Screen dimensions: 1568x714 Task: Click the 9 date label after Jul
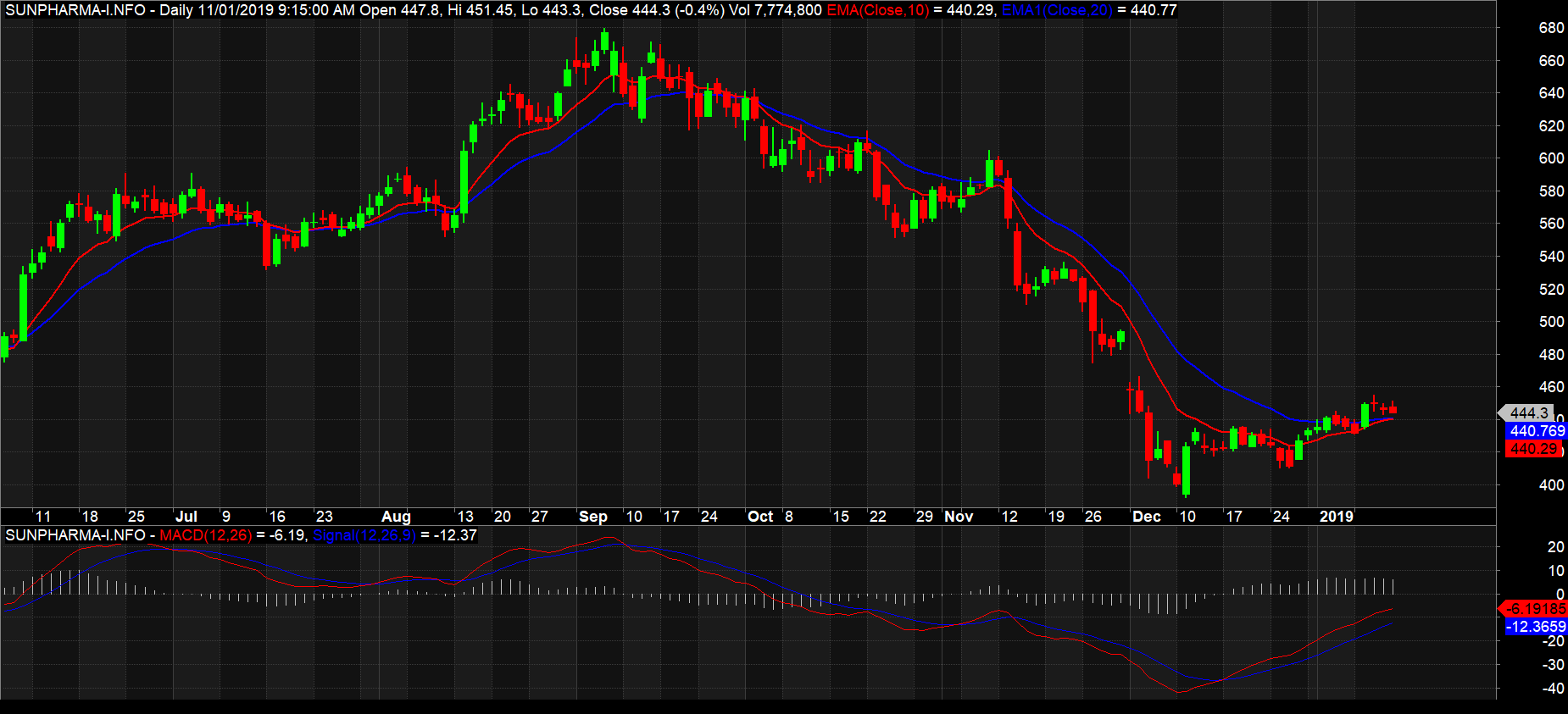pyautogui.click(x=226, y=517)
